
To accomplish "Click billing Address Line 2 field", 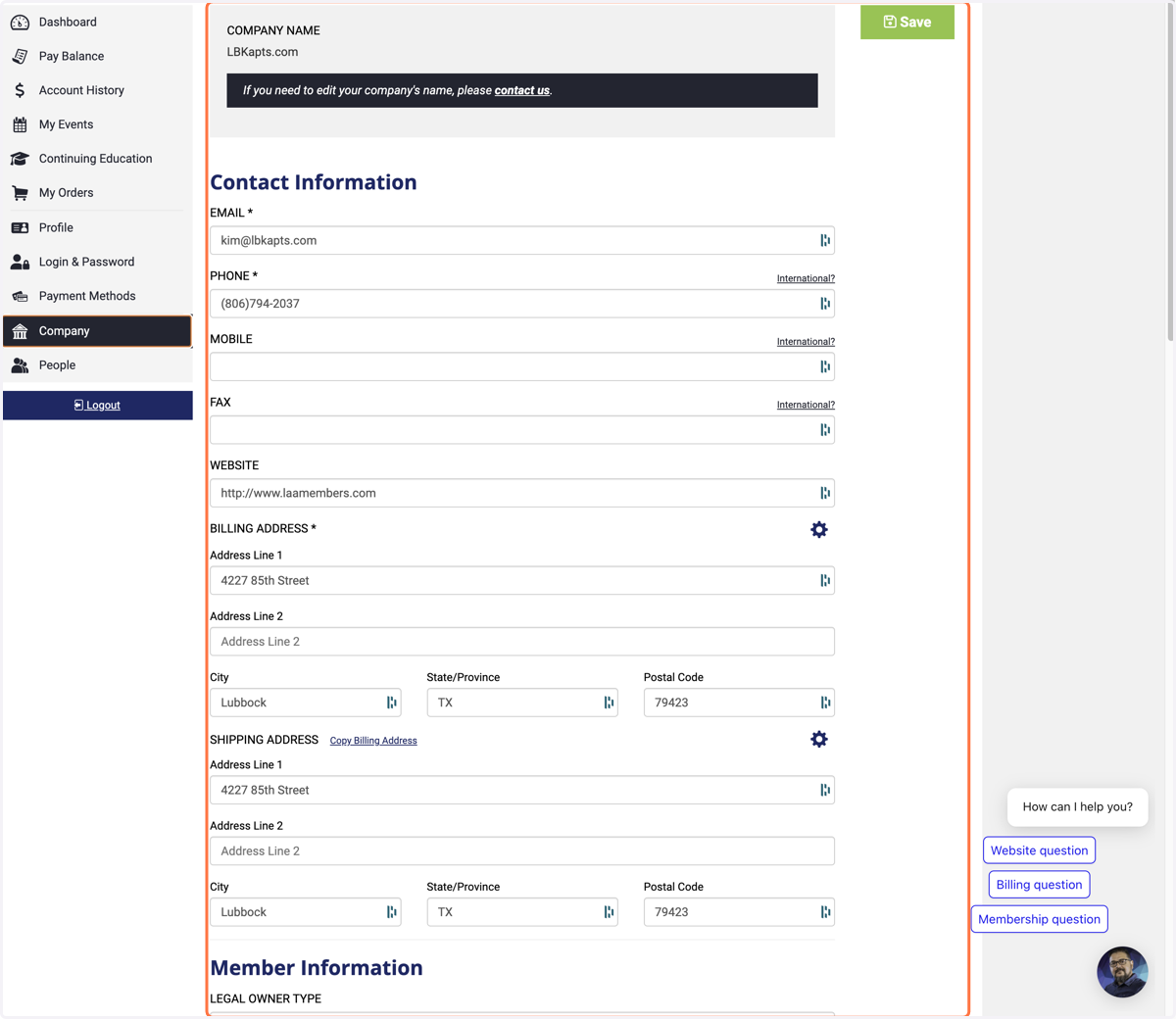I will 522,642.
